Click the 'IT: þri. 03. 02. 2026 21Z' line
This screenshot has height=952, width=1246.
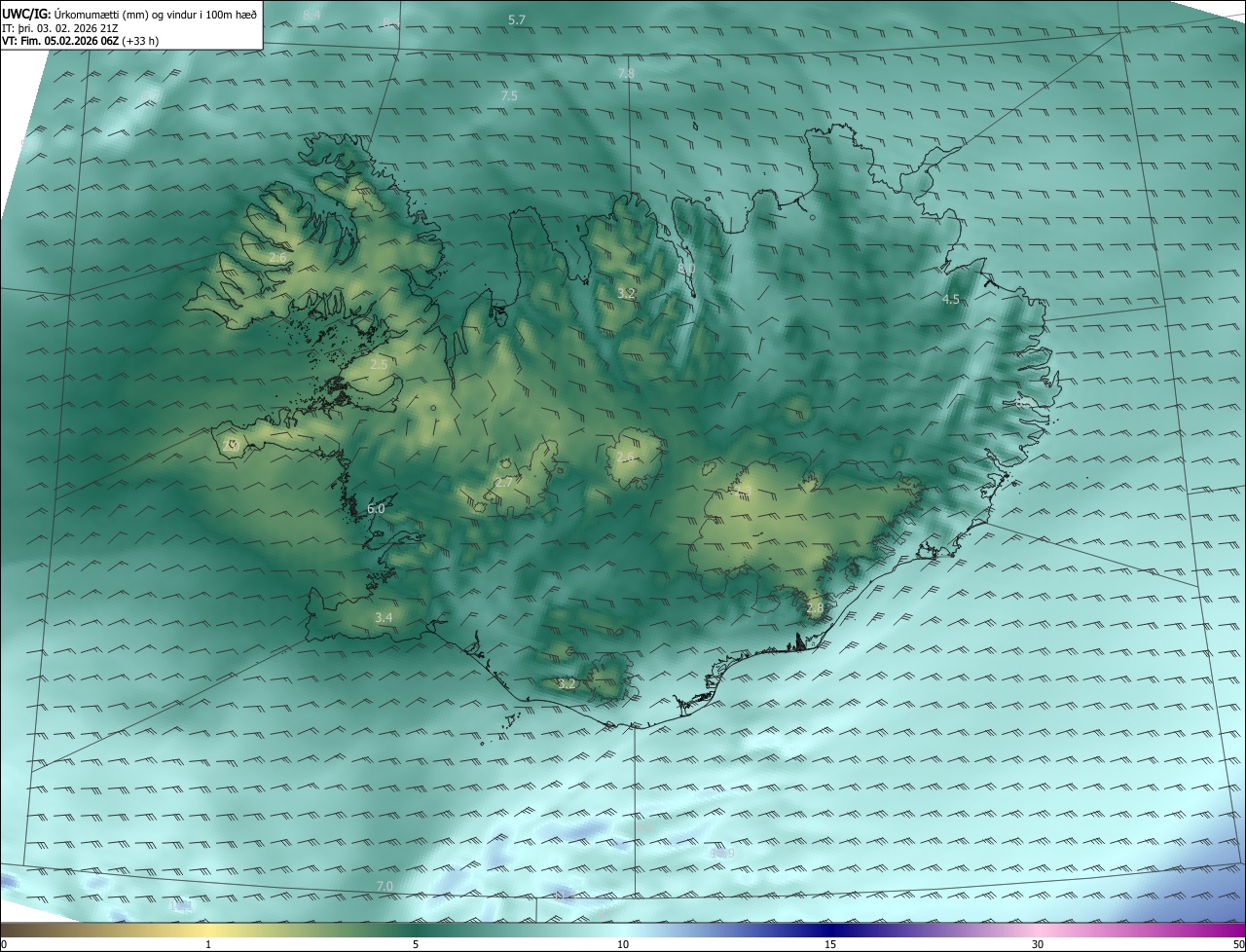coord(60,28)
